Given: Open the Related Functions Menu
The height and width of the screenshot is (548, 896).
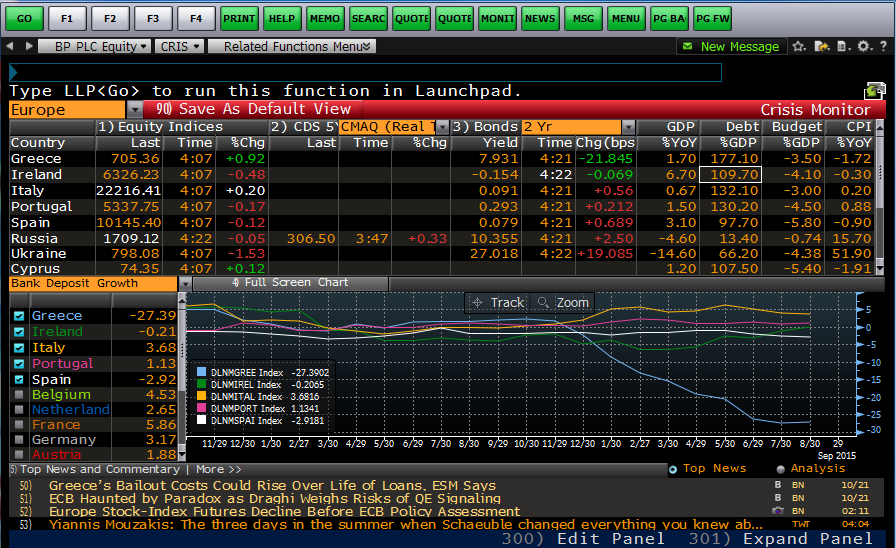Looking at the screenshot, I should (x=297, y=46).
